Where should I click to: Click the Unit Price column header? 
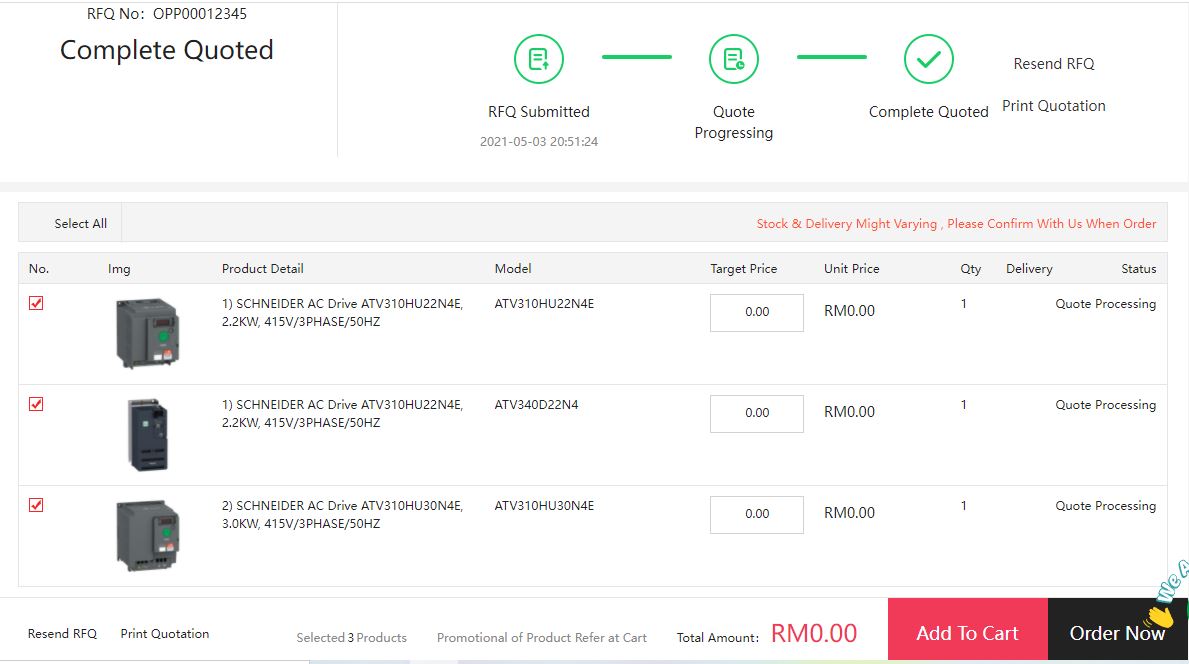(x=852, y=268)
